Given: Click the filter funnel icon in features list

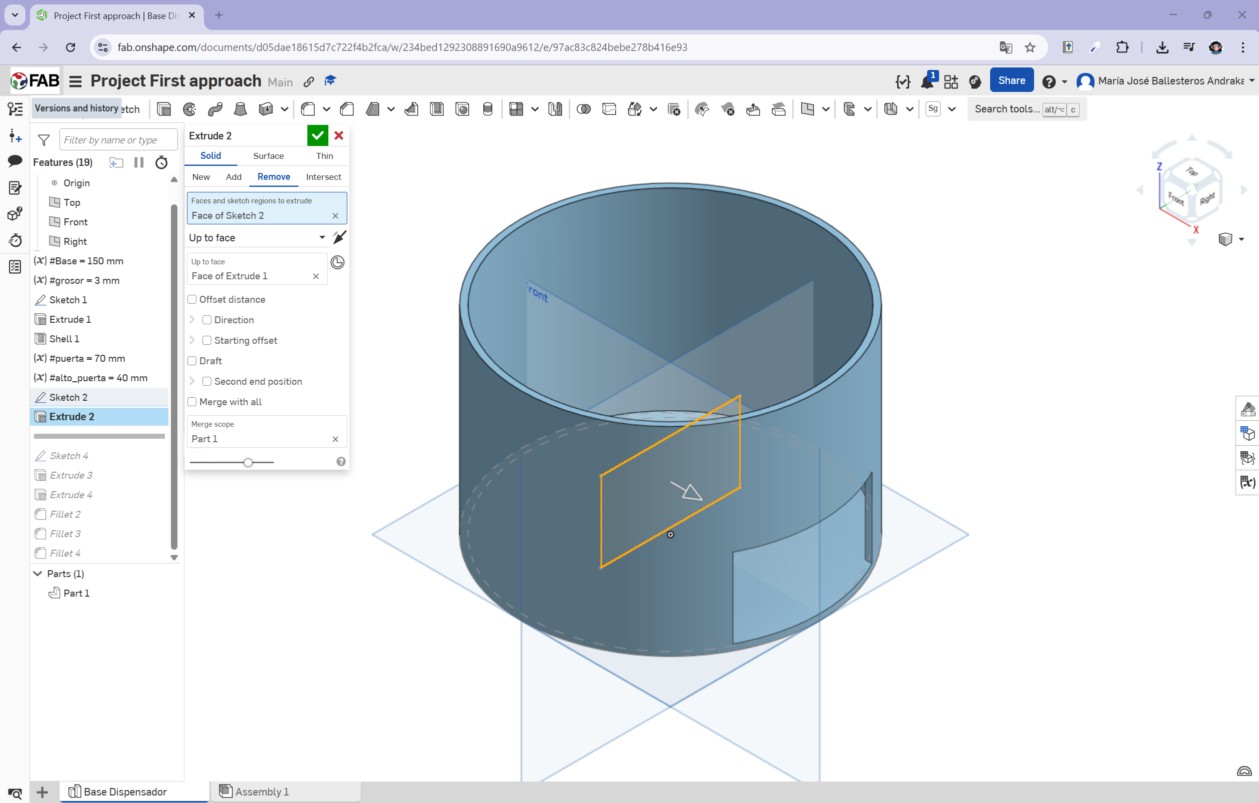Looking at the screenshot, I should pyautogui.click(x=44, y=140).
